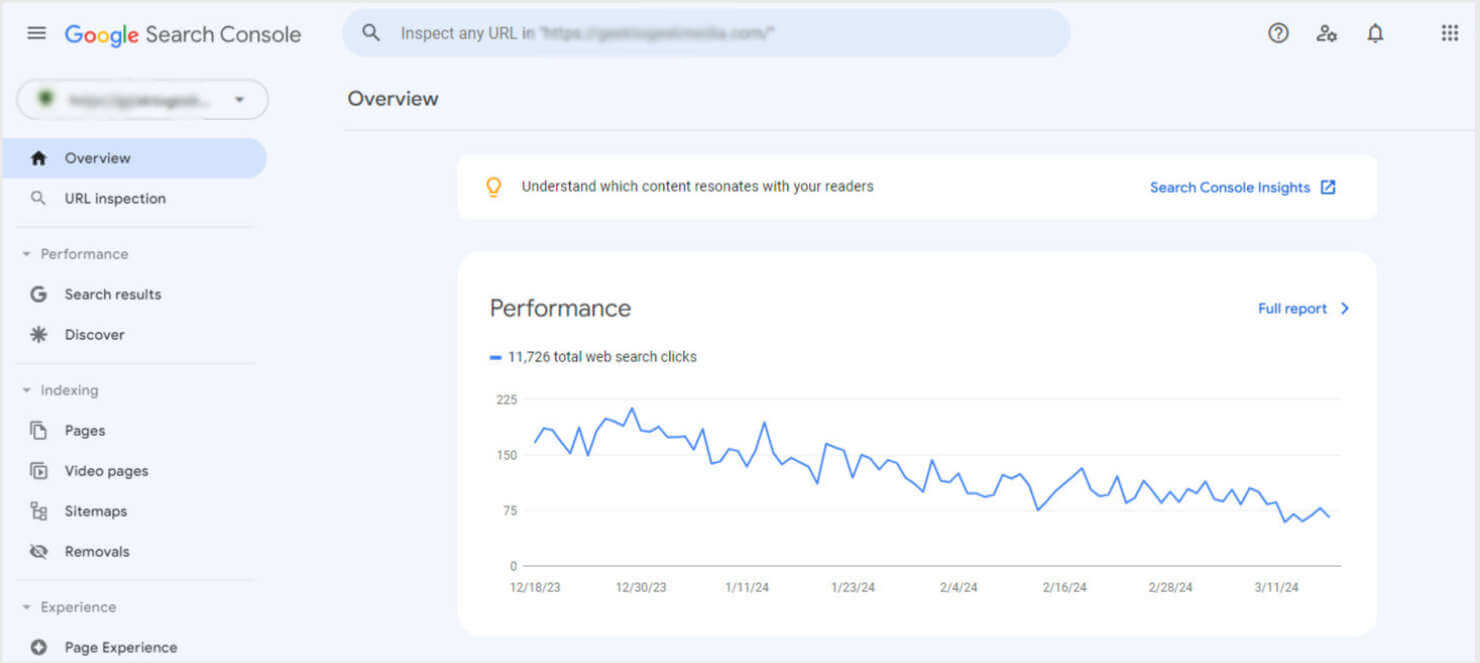Open the navigation hamburger menu

pyautogui.click(x=36, y=32)
